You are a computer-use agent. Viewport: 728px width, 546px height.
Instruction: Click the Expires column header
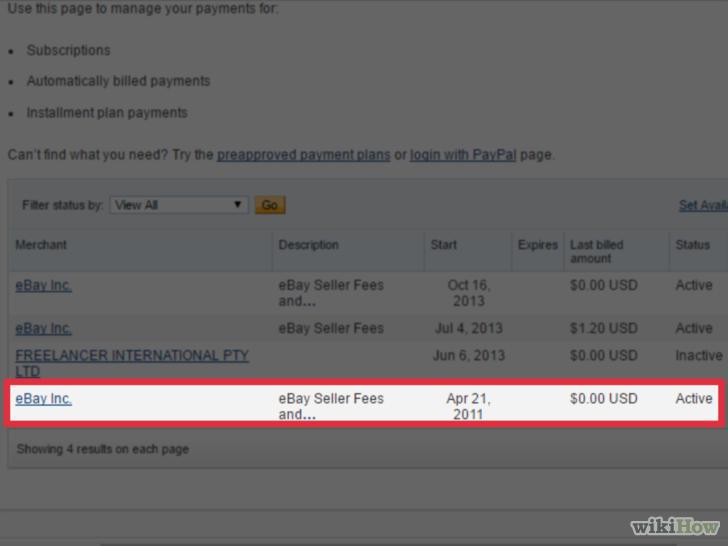coord(538,245)
